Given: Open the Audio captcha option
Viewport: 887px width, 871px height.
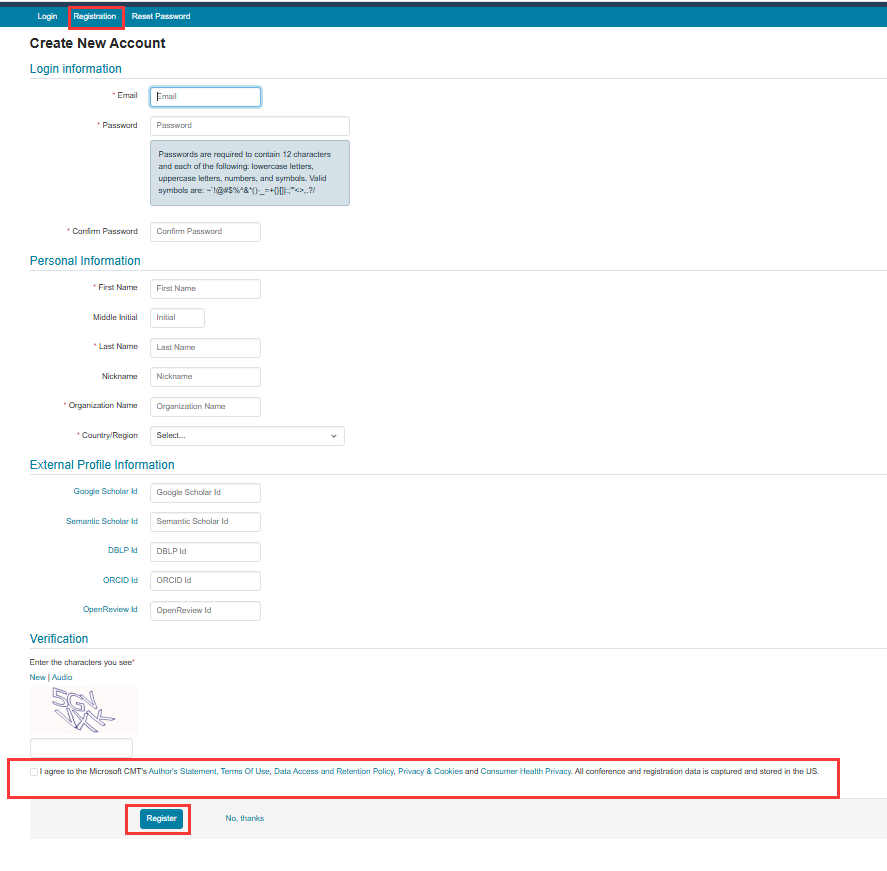Looking at the screenshot, I should coord(62,677).
